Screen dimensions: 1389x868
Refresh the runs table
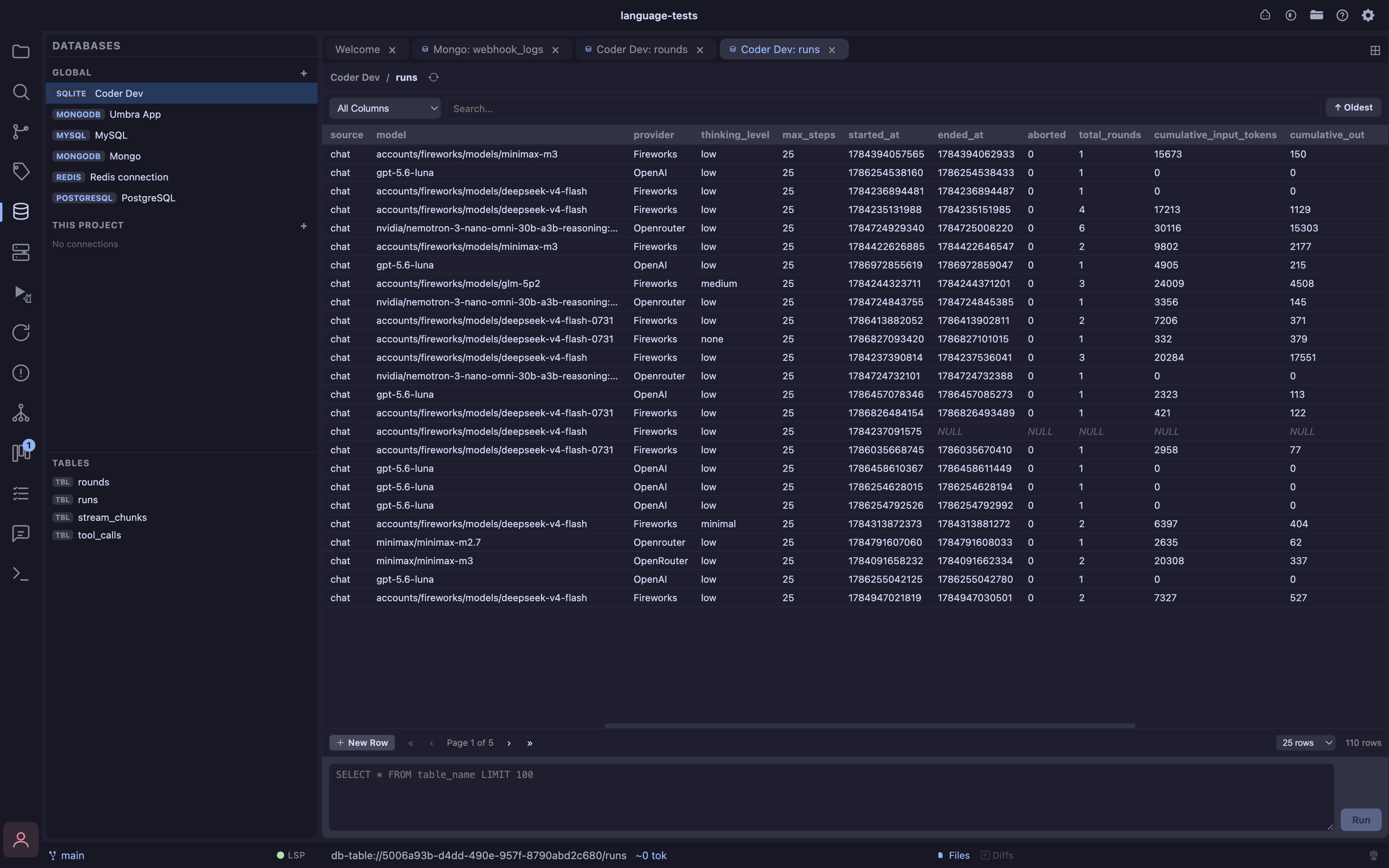(x=433, y=78)
